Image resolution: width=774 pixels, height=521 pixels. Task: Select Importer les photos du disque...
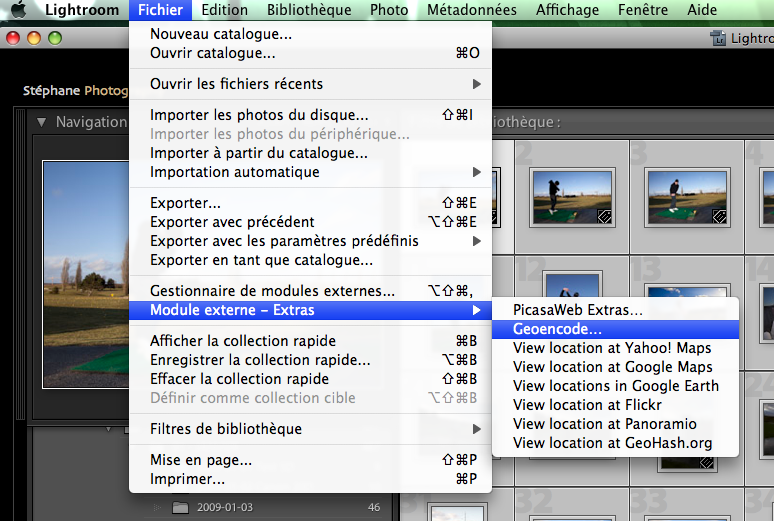tap(310, 115)
